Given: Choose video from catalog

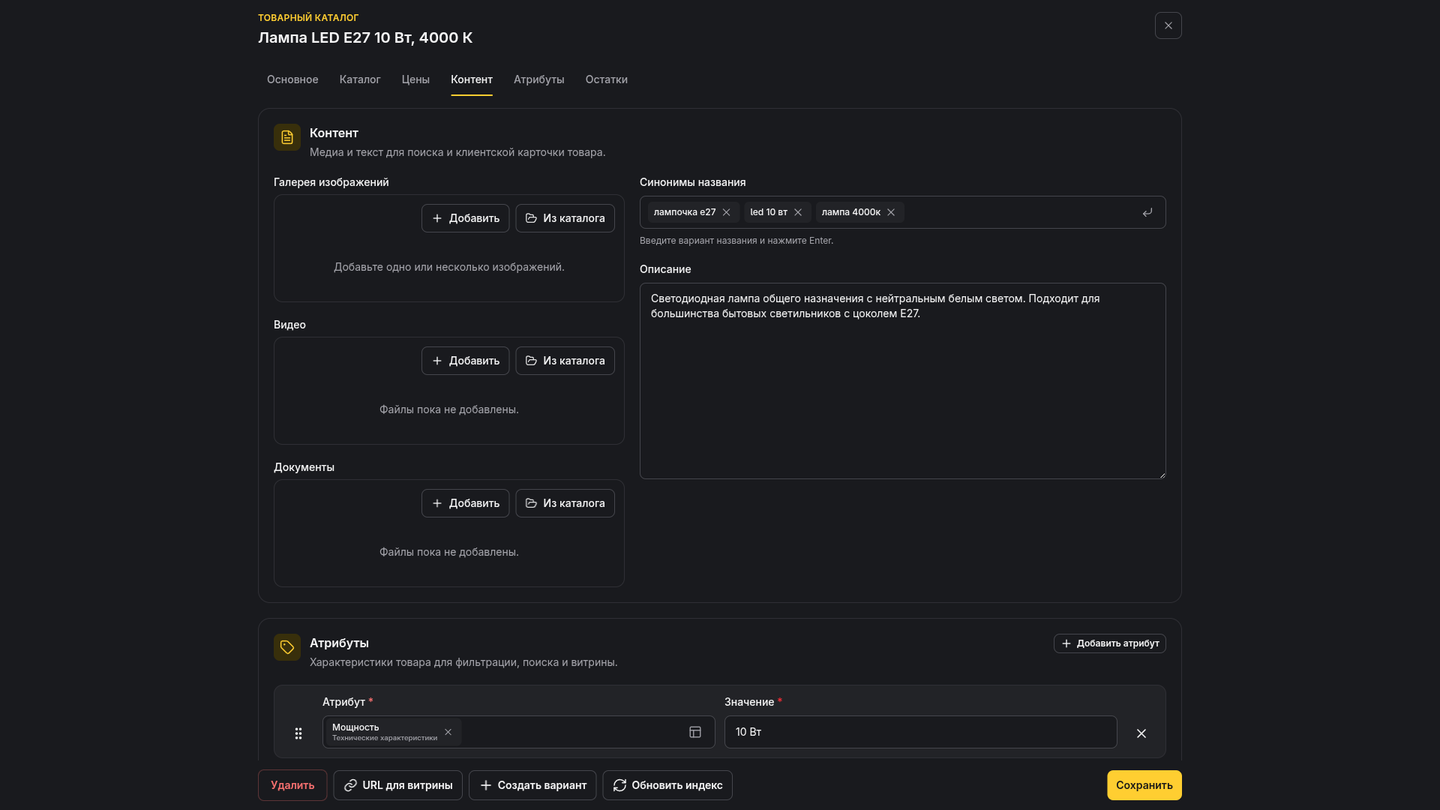Looking at the screenshot, I should (x=565, y=361).
